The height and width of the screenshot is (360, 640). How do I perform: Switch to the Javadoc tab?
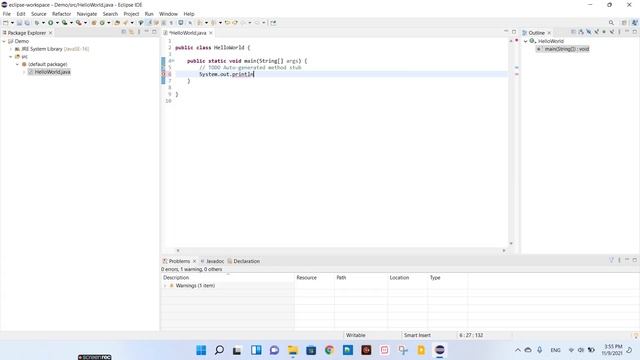tap(212, 261)
